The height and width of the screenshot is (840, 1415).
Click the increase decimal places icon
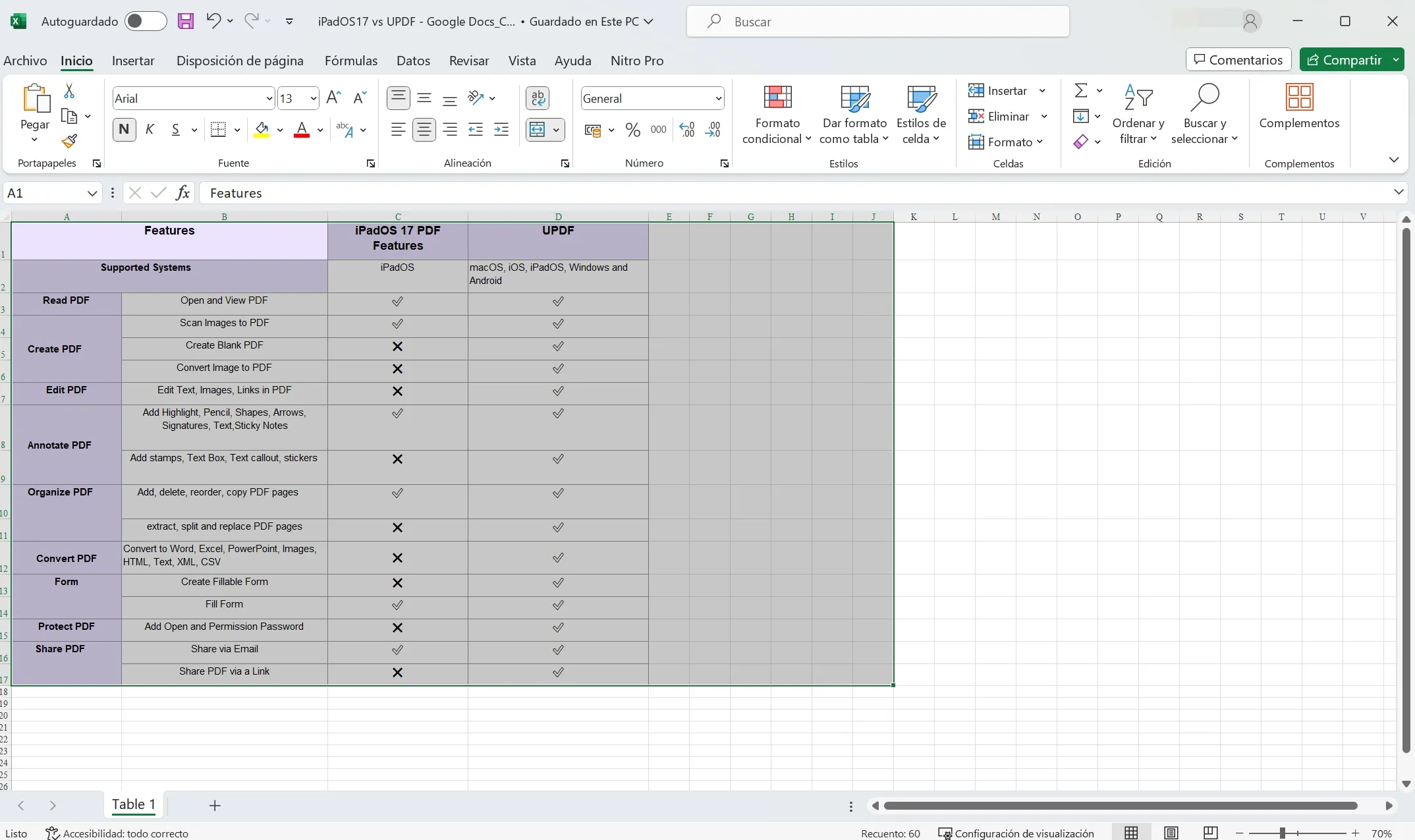pos(686,130)
